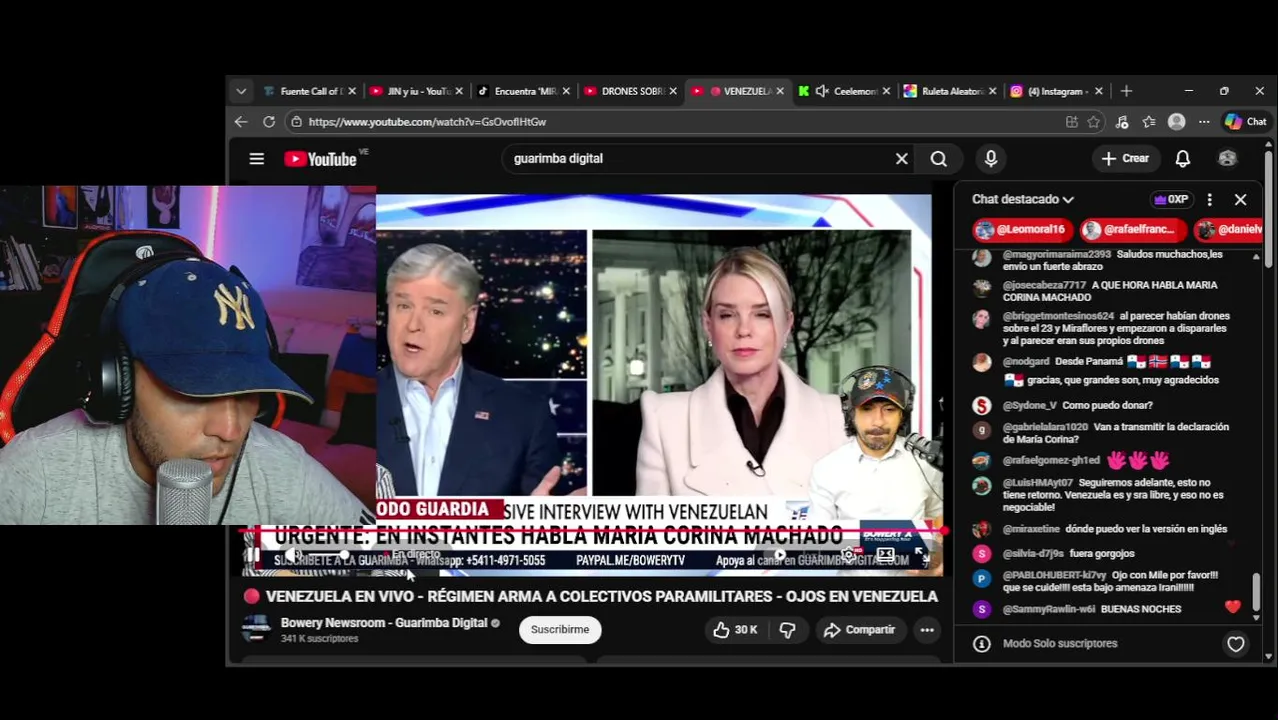The height and width of the screenshot is (720, 1278).
Task: Reload the page with refresh icon
Action: 269,122
